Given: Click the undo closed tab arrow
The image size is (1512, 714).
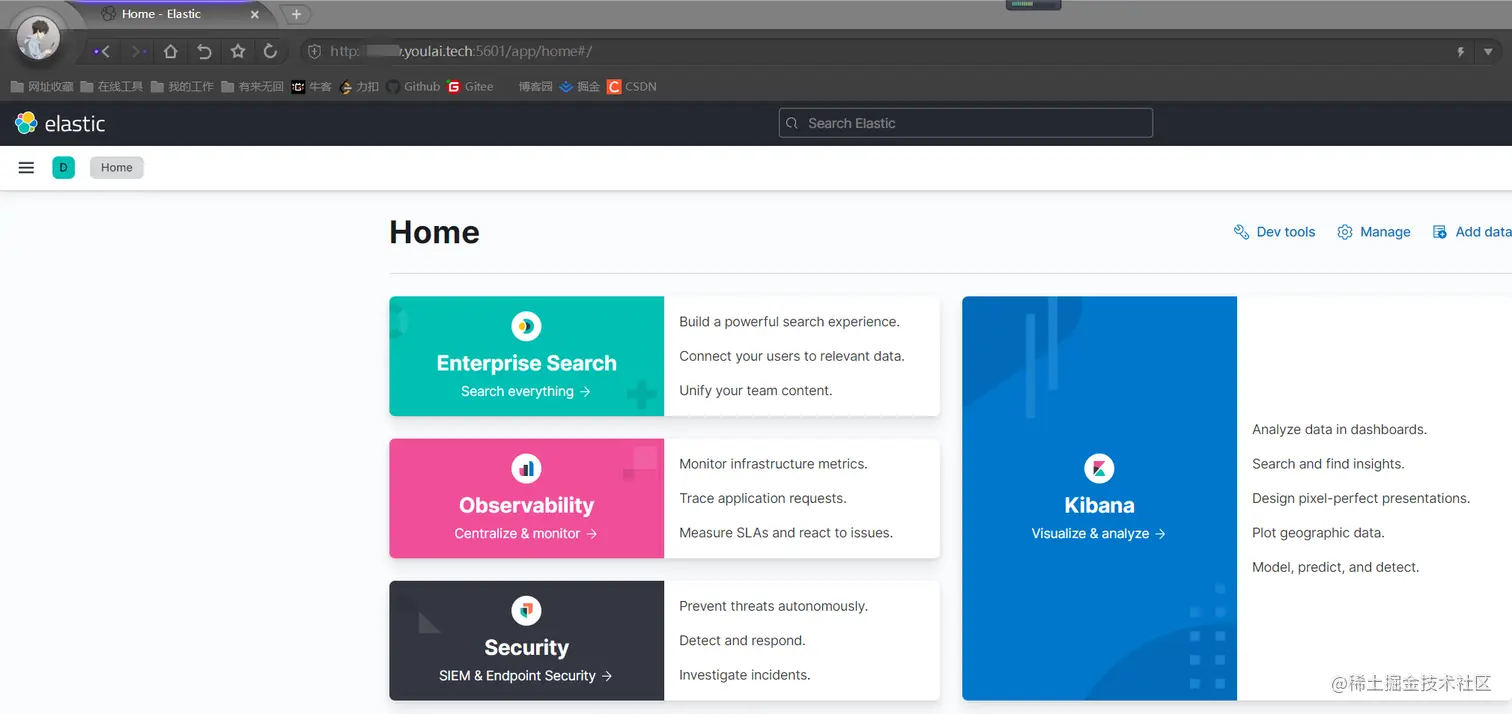Looking at the screenshot, I should pos(204,51).
